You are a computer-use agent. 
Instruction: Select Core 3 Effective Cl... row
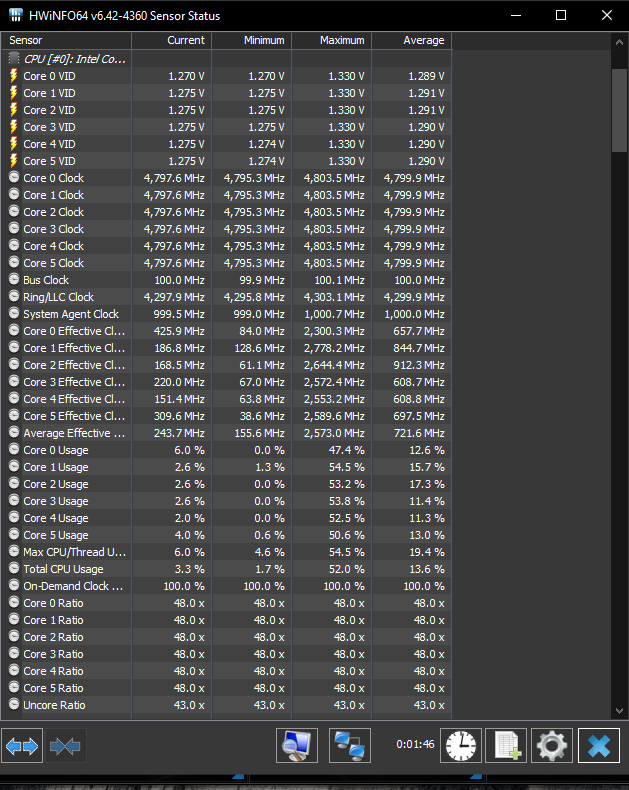[226, 382]
